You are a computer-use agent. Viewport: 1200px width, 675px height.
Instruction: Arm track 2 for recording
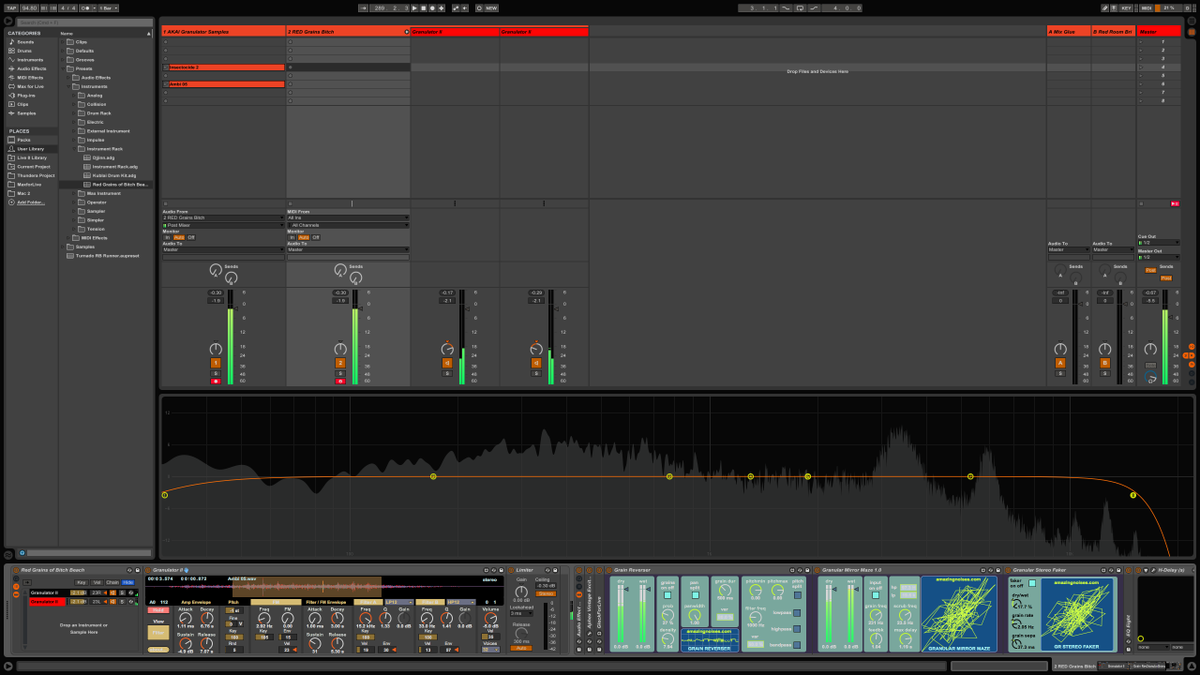point(340,381)
